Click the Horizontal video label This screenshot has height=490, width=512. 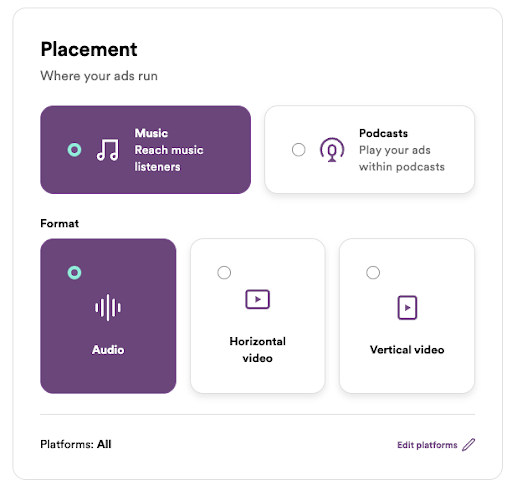(257, 350)
